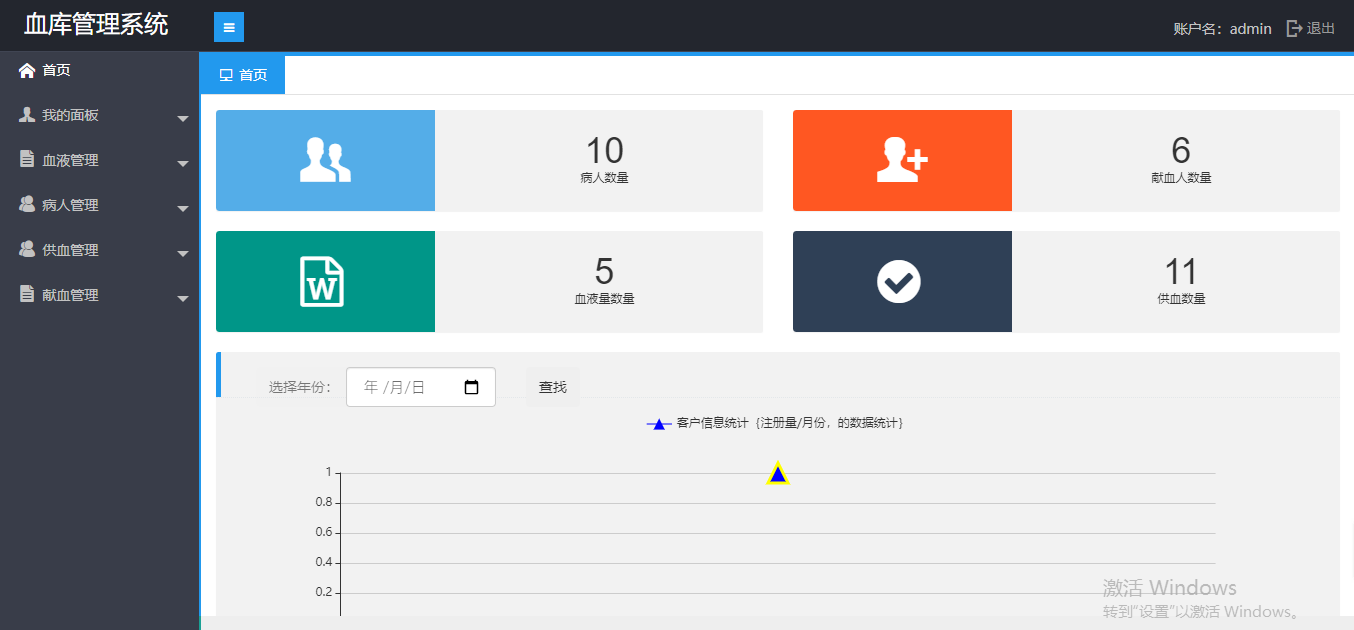Click the 退出 logout link
The height and width of the screenshot is (630, 1354).
(x=1321, y=28)
